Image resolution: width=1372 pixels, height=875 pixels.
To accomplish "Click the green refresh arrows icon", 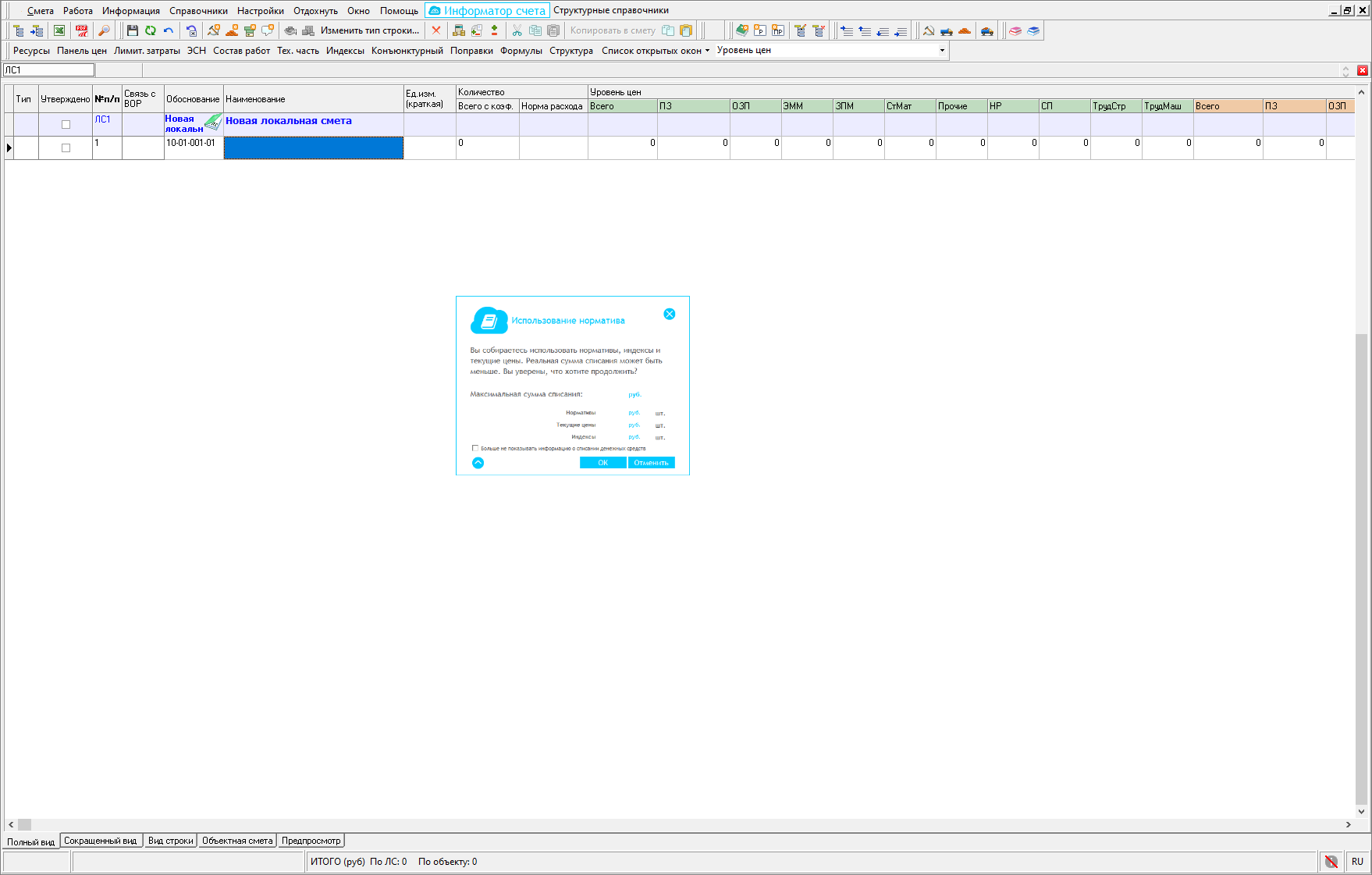I will [150, 30].
